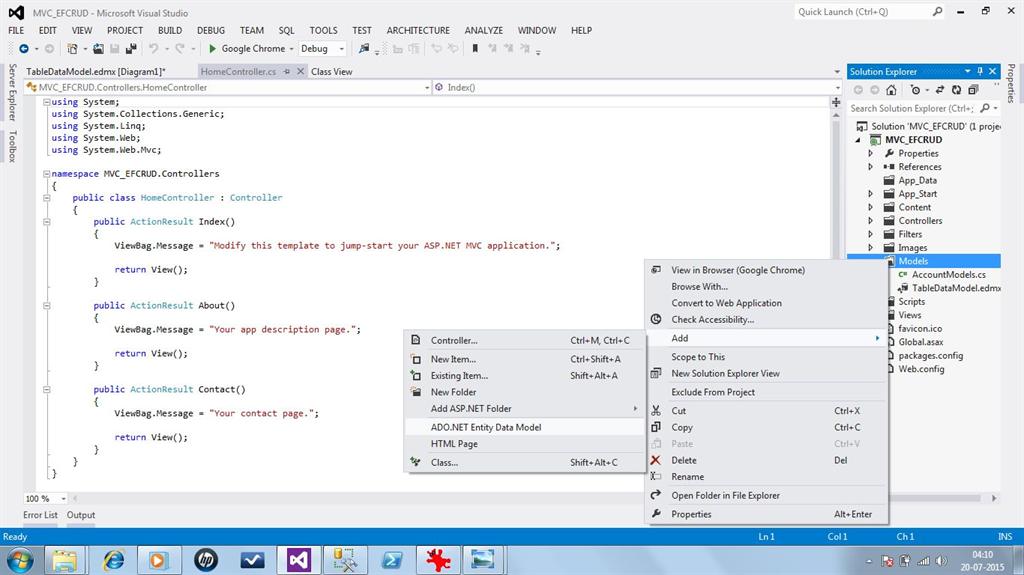Click the Save All toolbar icon

pos(131,49)
